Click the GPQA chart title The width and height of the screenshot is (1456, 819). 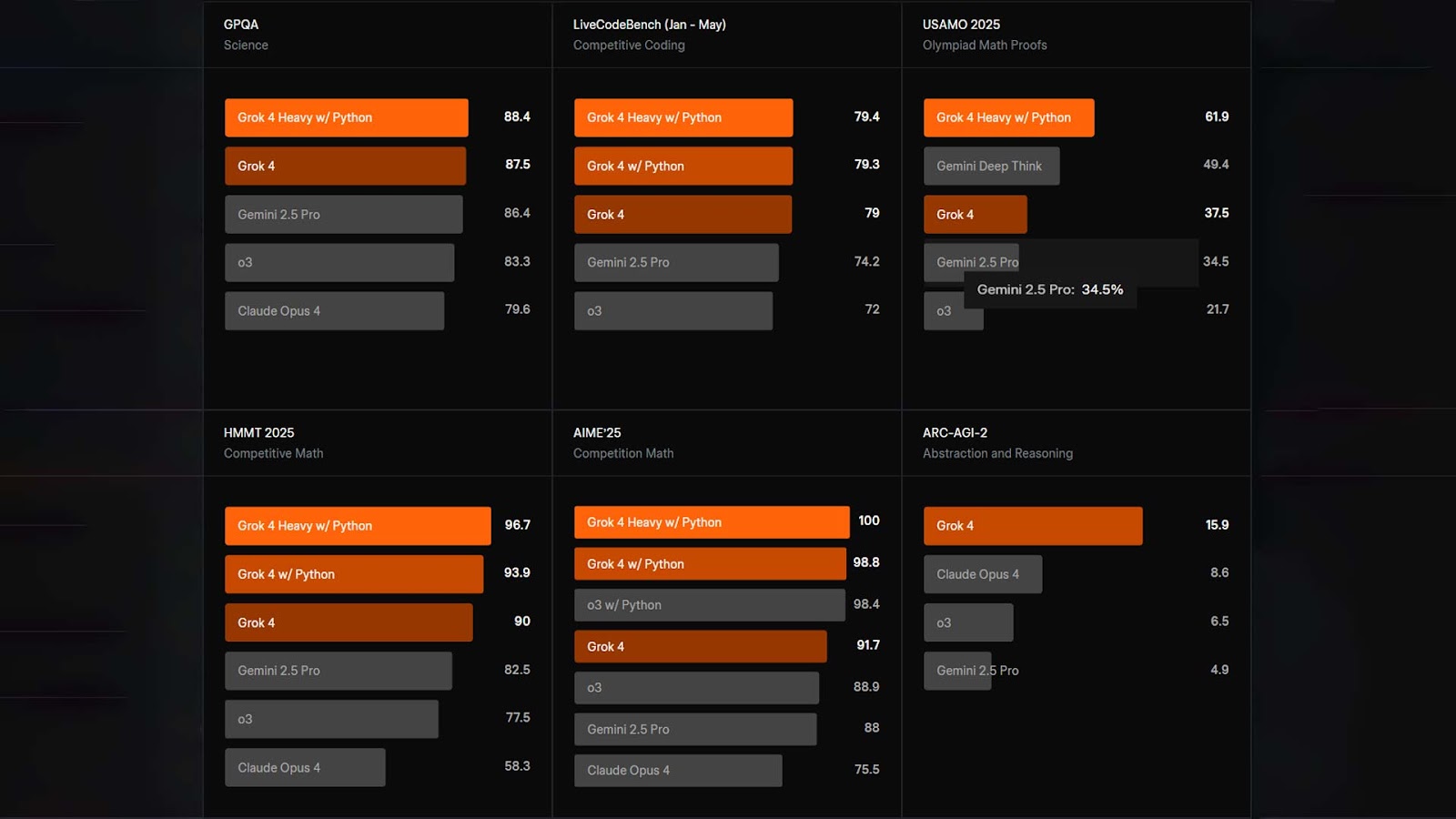241,25
